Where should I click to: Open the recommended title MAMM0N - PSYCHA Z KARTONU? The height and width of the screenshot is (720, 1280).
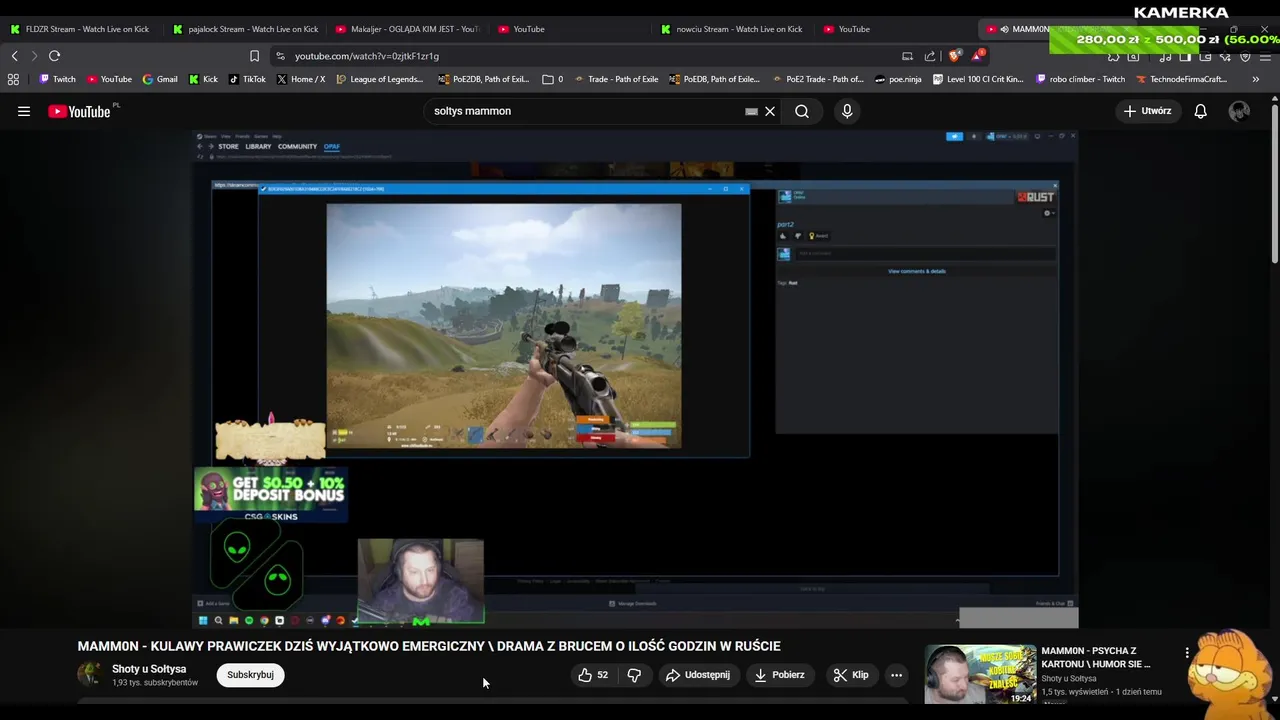pyautogui.click(x=1097, y=657)
